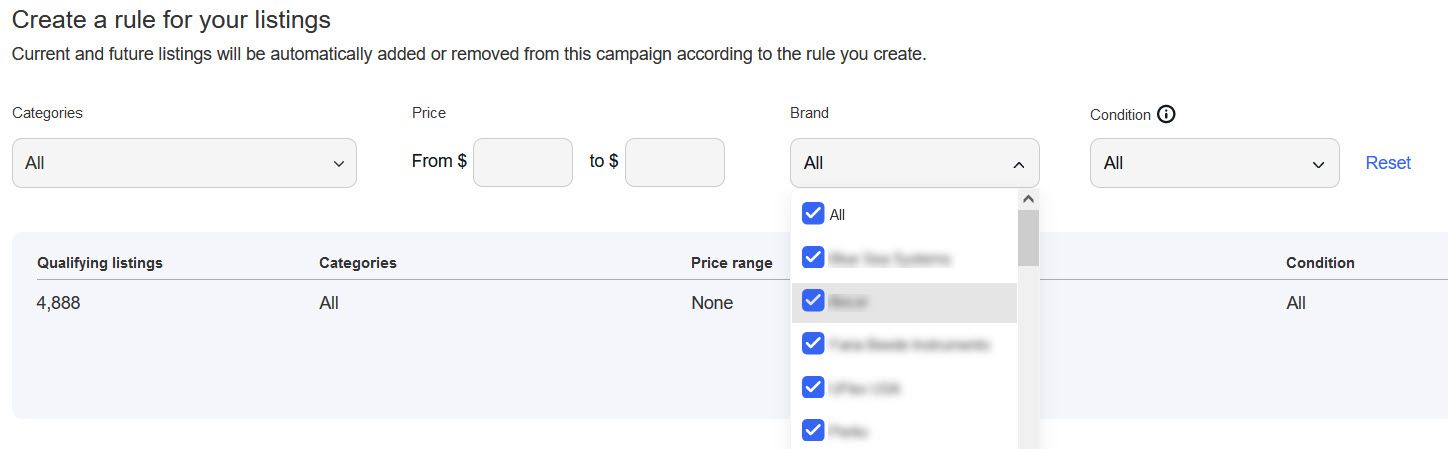The image size is (1448, 449).
Task: Click the brand list scrollbar thumb
Action: point(1028,237)
